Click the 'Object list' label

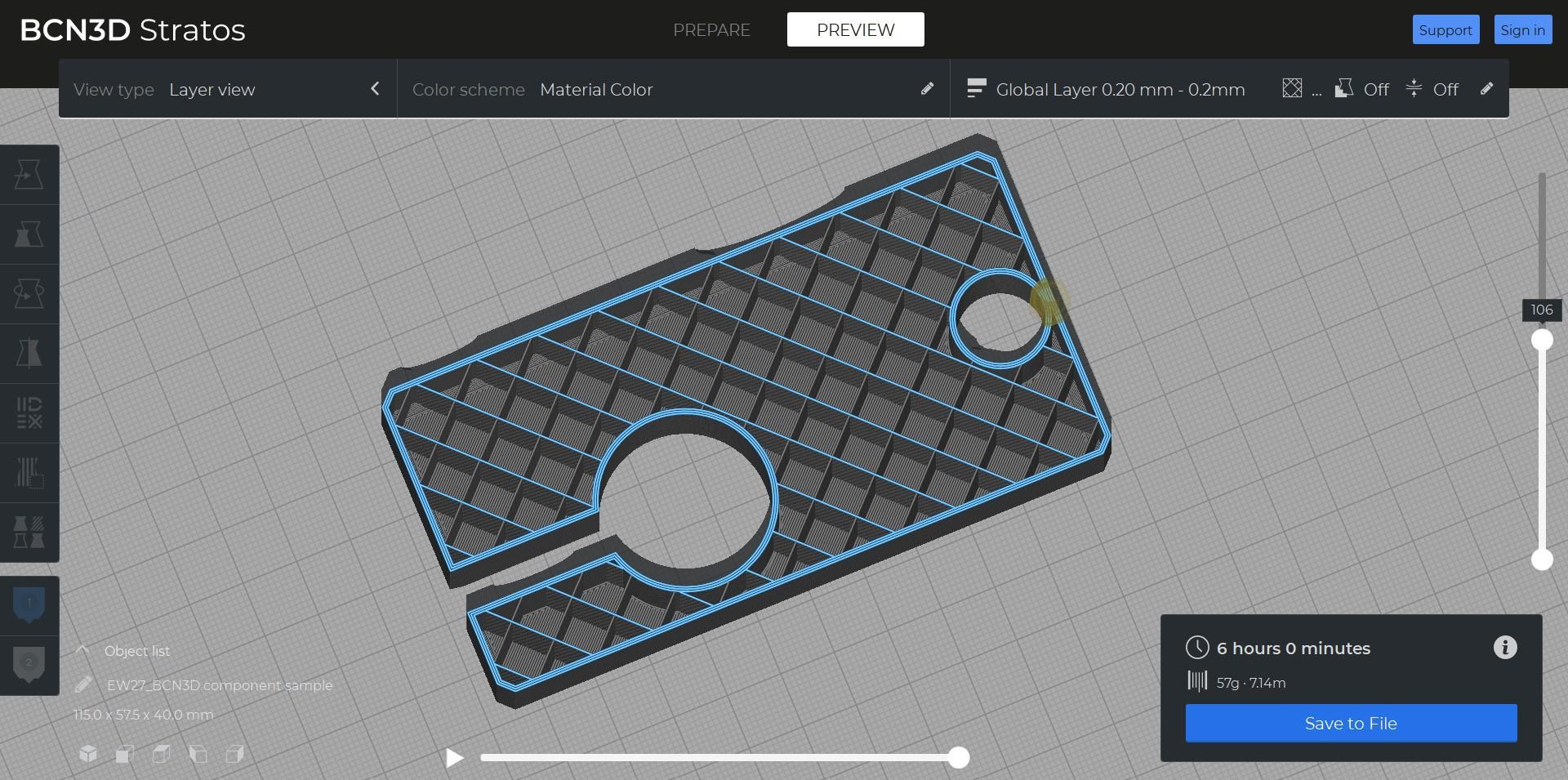pyautogui.click(x=137, y=651)
